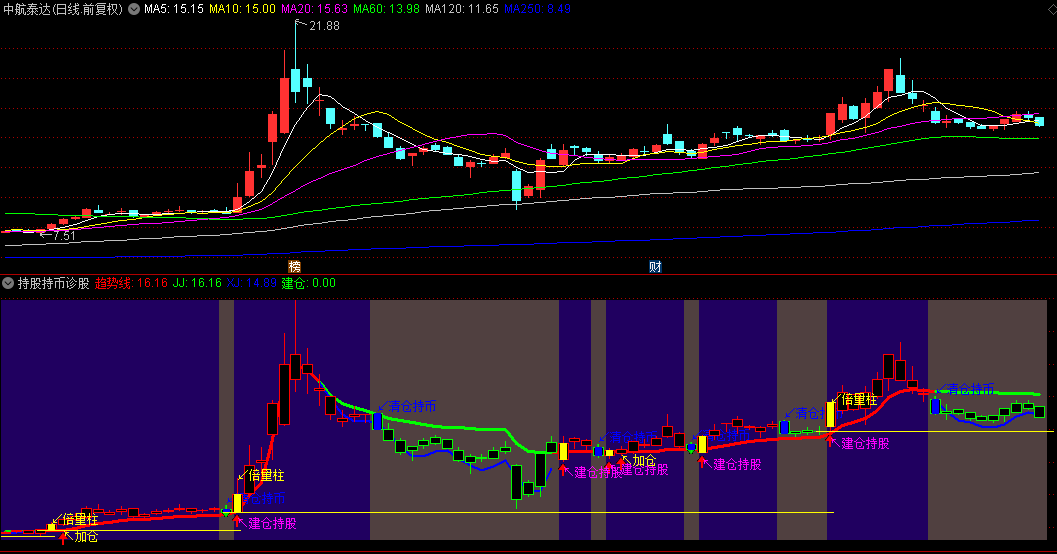1057x554 pixels.
Task: Select the MA120: 11.65 moving average label
Action: point(462,9)
